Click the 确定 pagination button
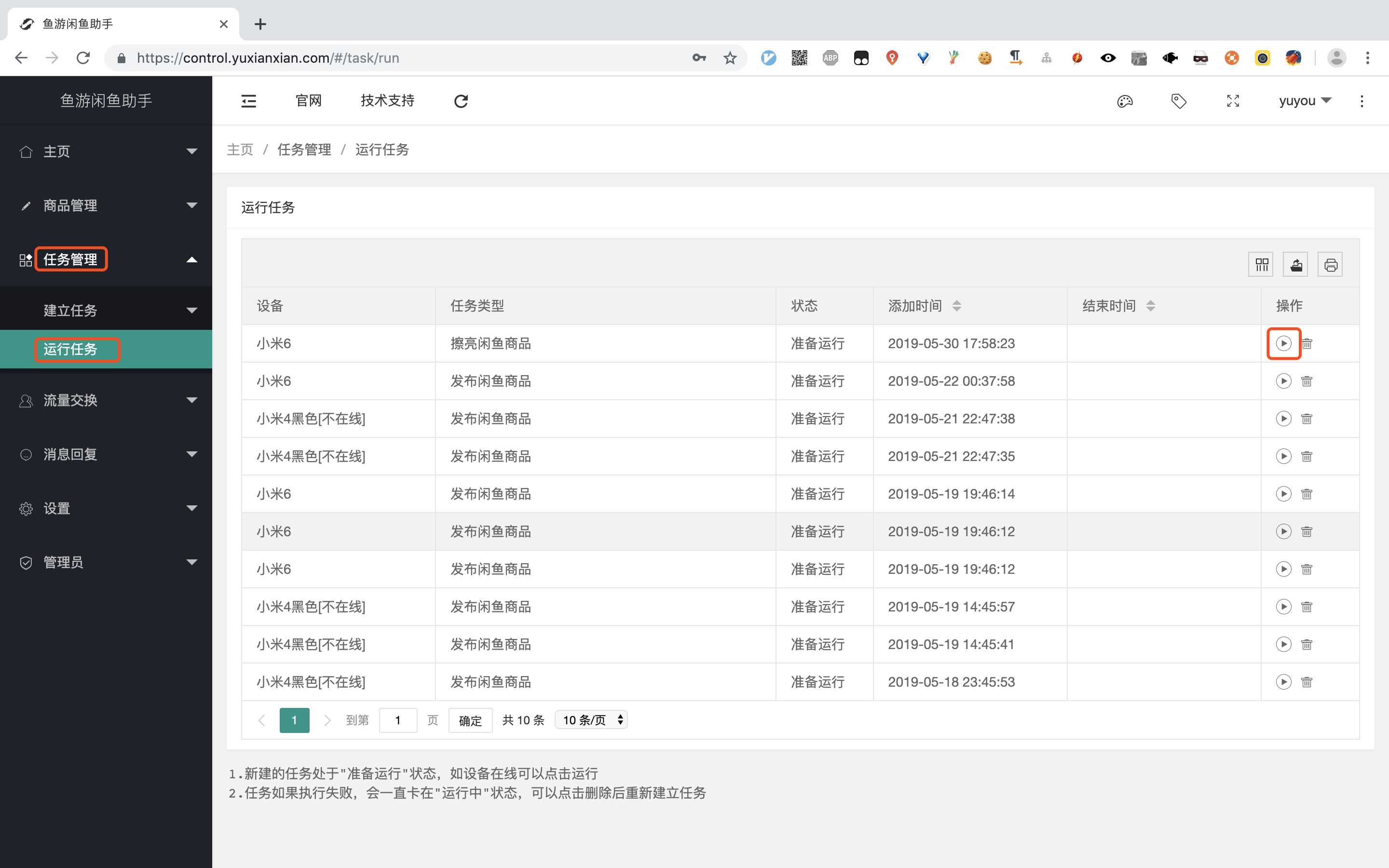Screen dimensions: 1389x868 pyautogui.click(x=470, y=720)
